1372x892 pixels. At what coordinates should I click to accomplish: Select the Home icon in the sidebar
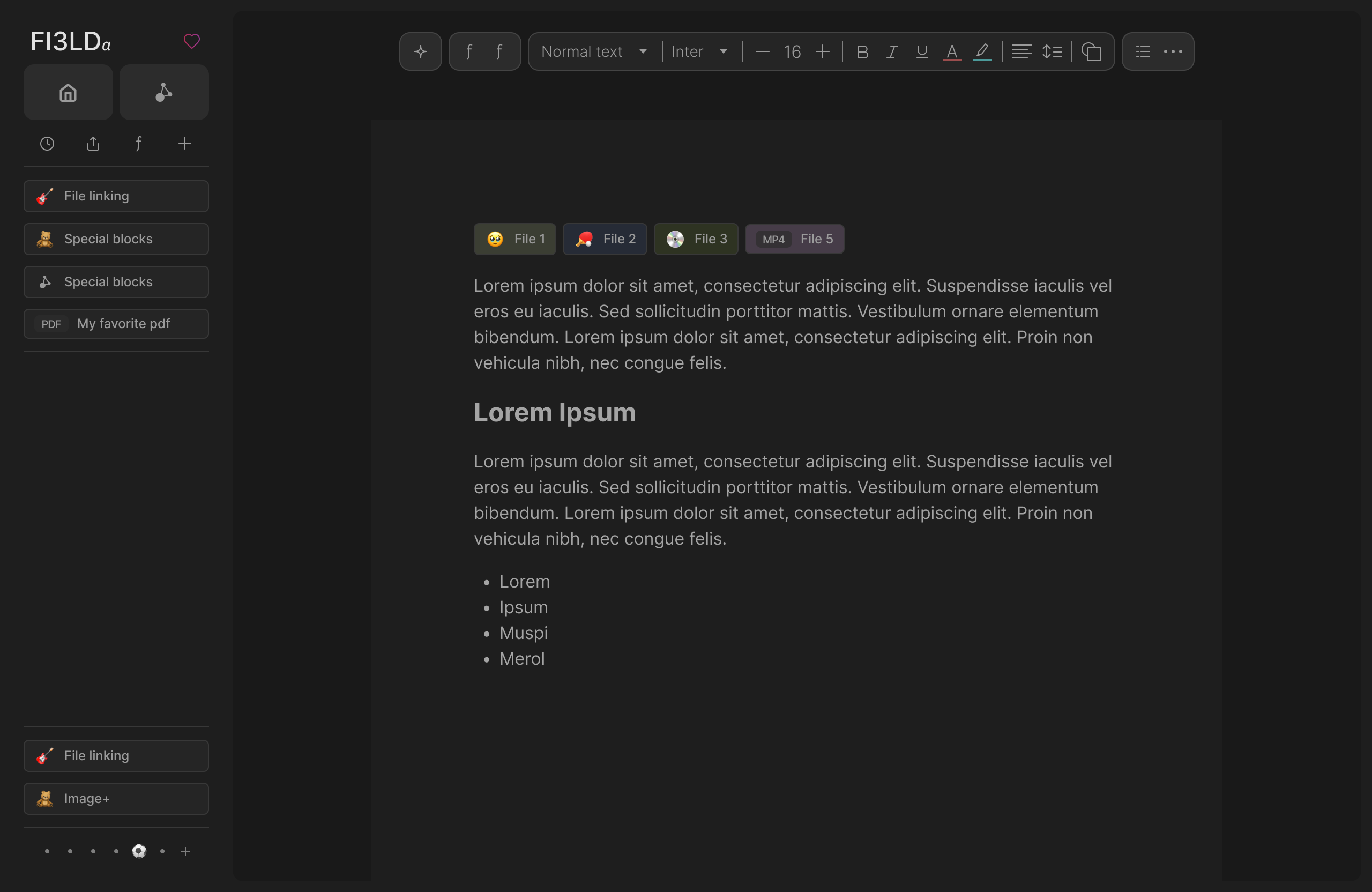pos(68,92)
